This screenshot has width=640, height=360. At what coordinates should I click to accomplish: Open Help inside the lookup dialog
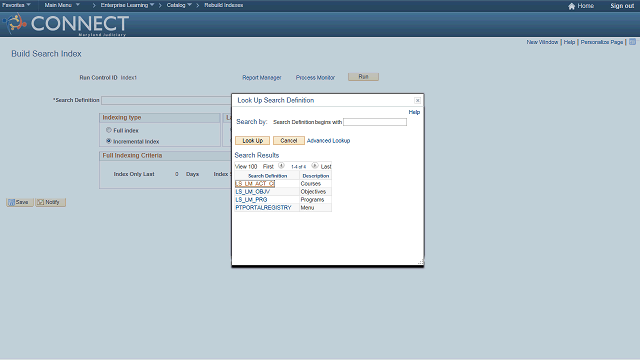[x=414, y=112]
